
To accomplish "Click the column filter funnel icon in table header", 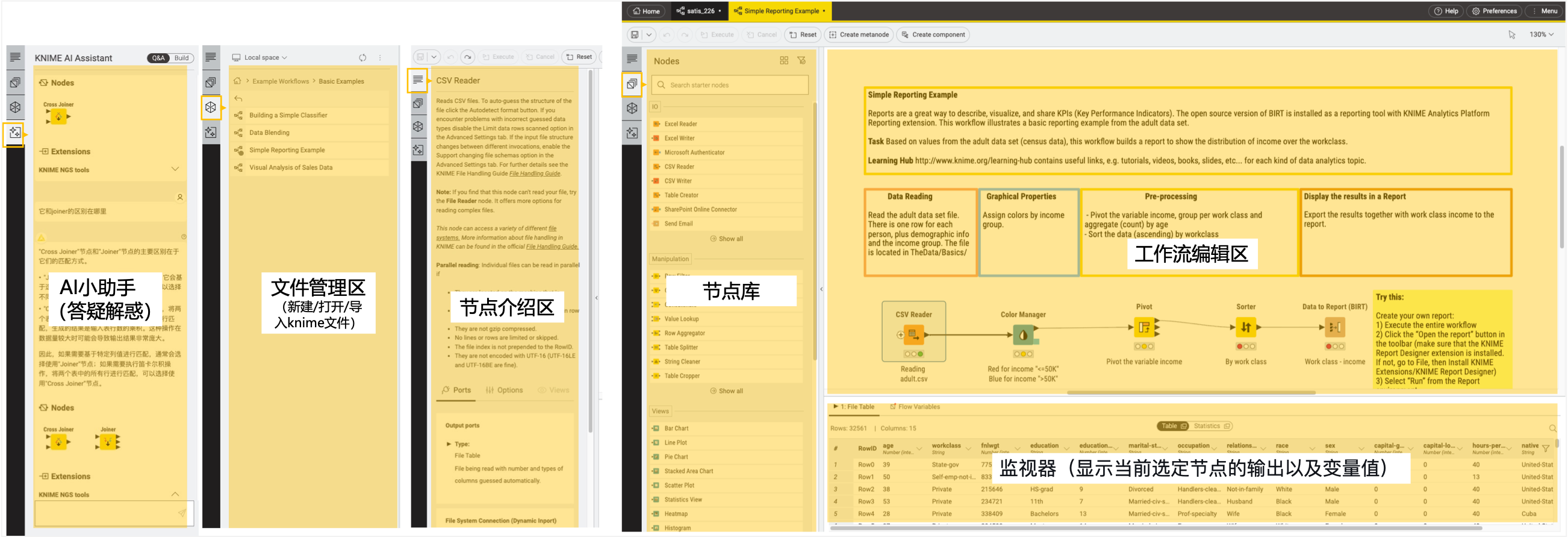I will coord(1545,448).
